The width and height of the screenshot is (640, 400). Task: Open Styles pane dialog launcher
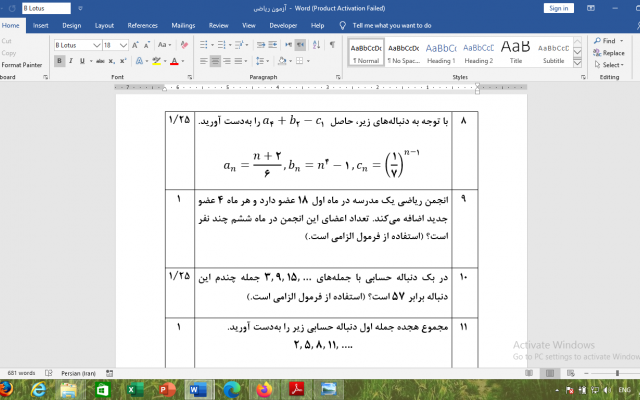coord(583,77)
